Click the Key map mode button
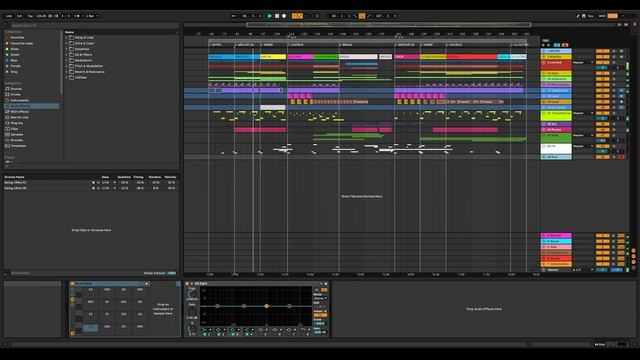The width and height of the screenshot is (640, 360). 590,16
